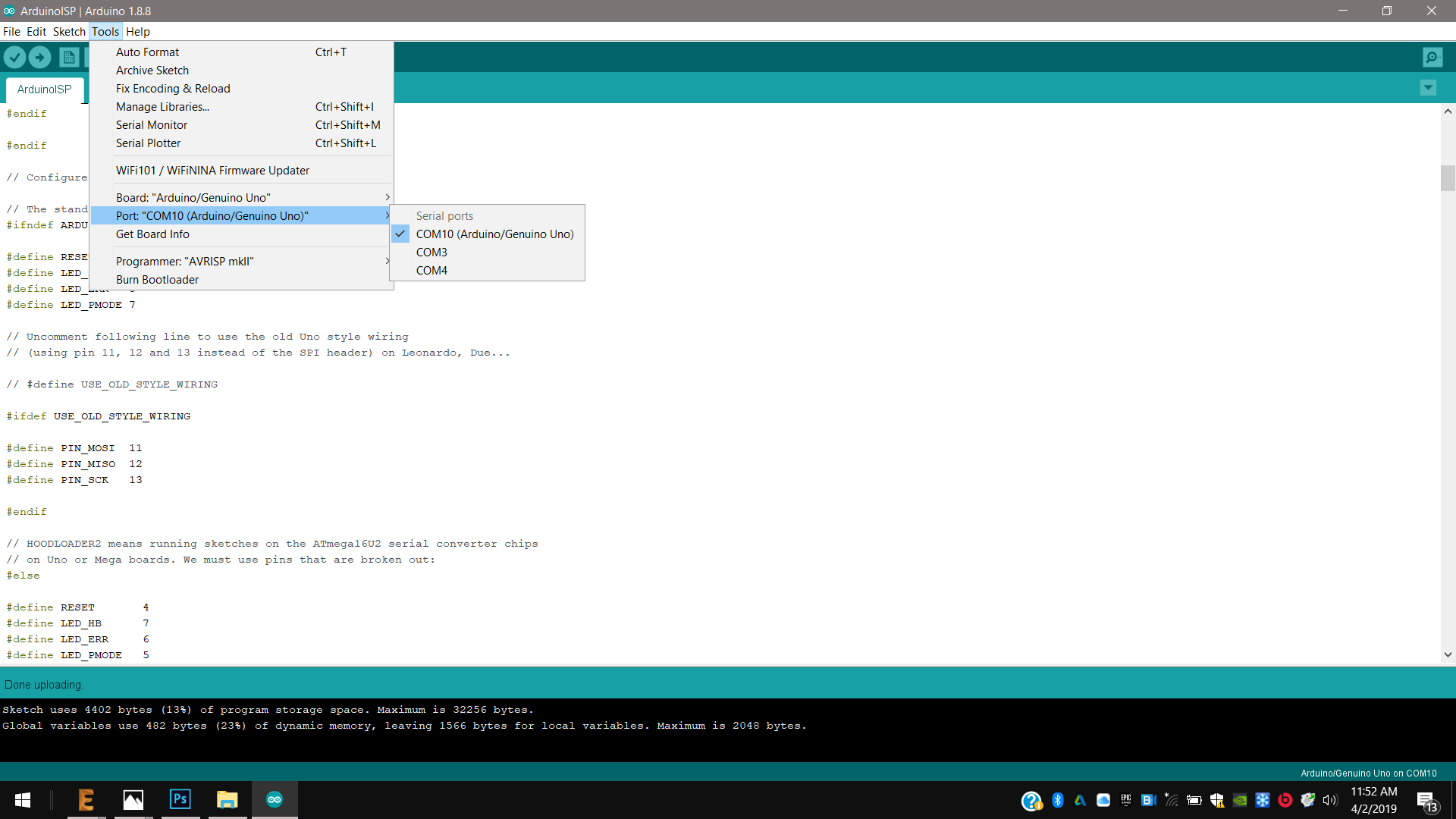Viewport: 1456px width, 819px height.
Task: Open tab options dropdown arrow
Action: click(1428, 88)
